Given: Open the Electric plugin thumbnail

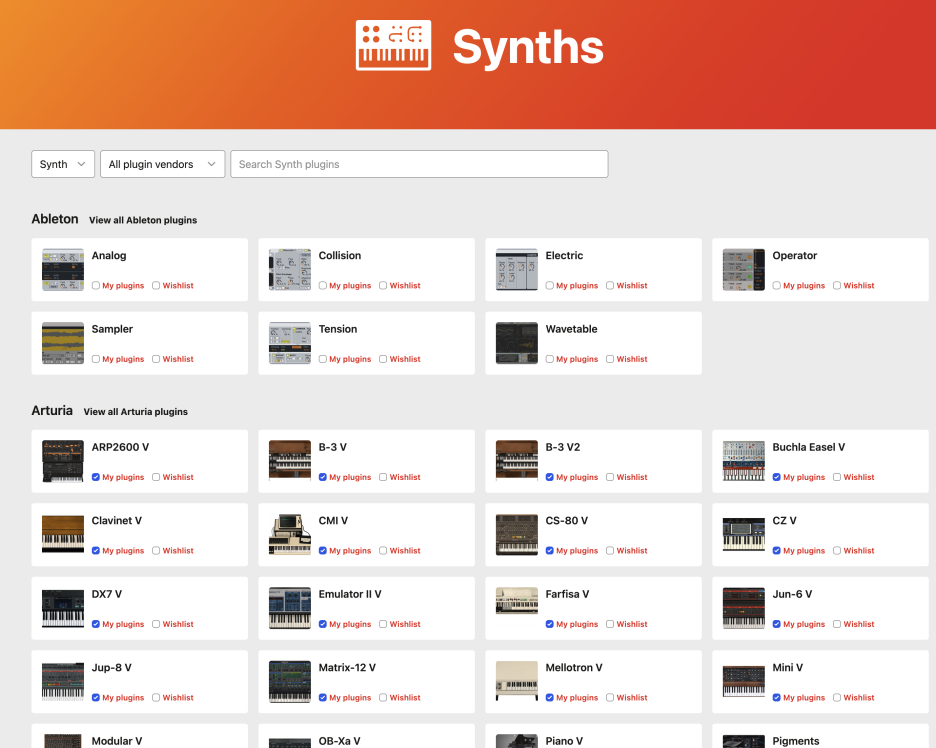Looking at the screenshot, I should (x=516, y=270).
